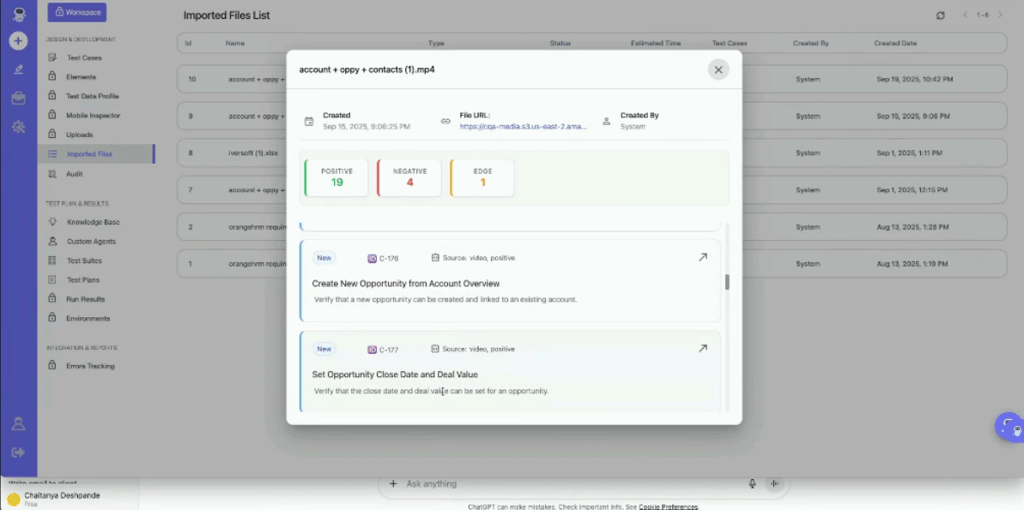Select the Test Cases sidebar item
1024x510 pixels.
tap(84, 57)
